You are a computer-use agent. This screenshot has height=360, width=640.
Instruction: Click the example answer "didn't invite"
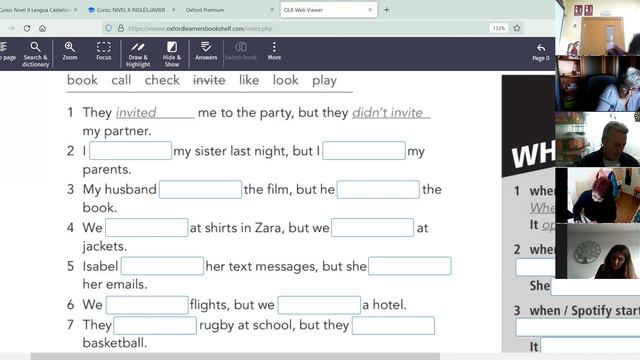(388, 112)
